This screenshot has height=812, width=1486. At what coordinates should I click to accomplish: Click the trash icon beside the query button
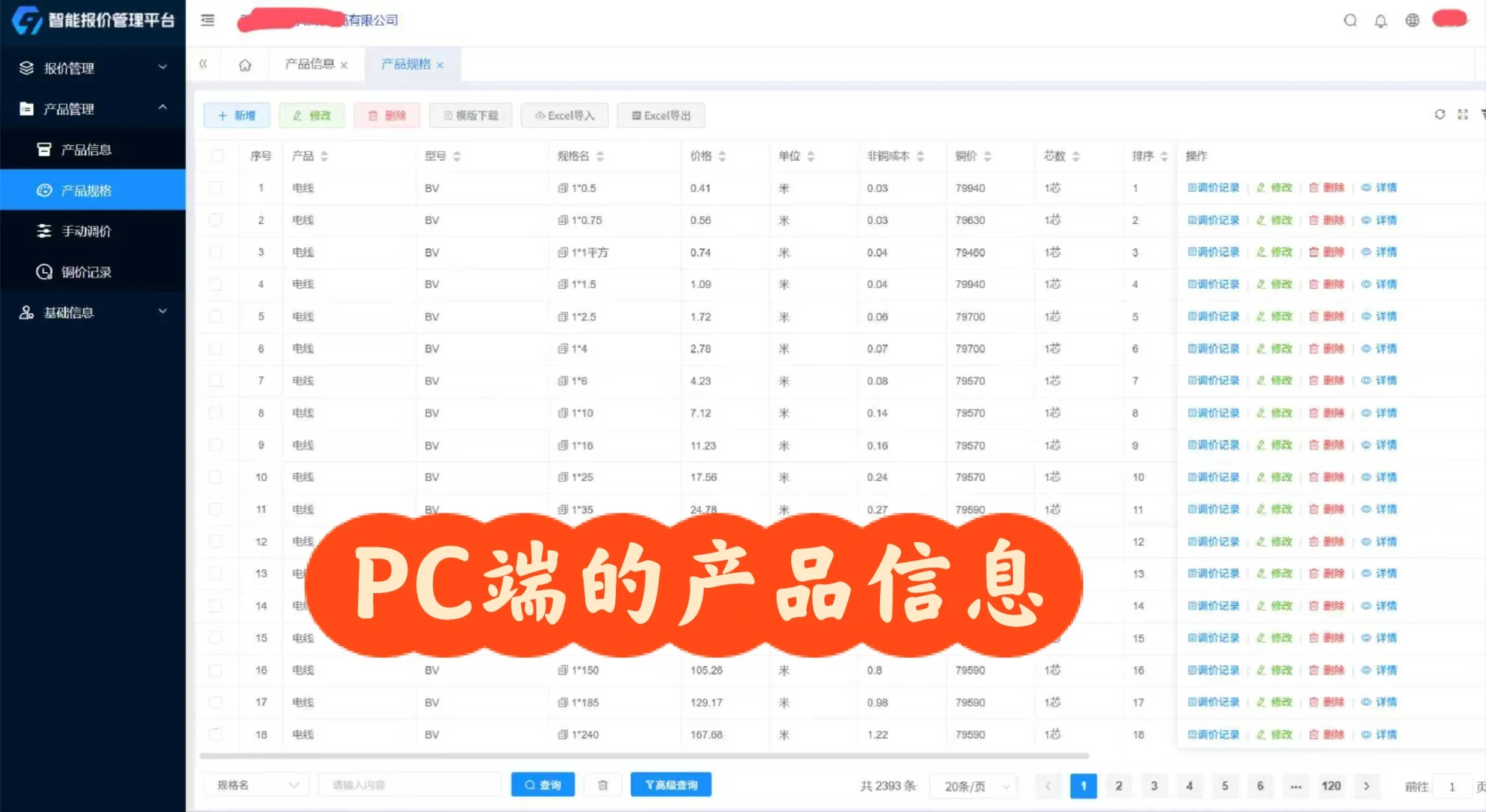coord(602,784)
